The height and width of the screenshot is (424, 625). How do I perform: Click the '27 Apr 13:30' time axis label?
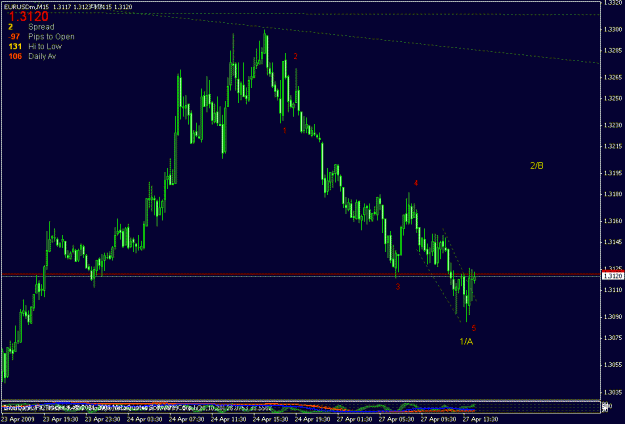coord(480,420)
